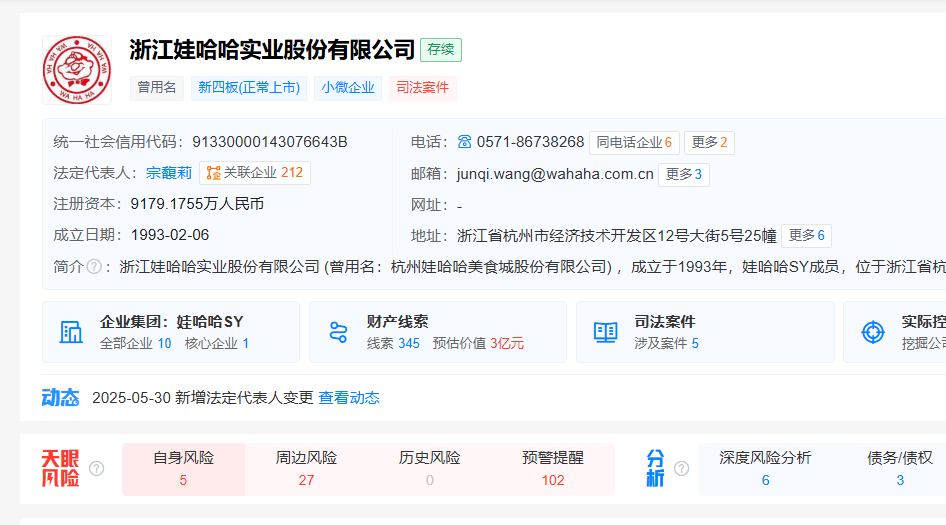This screenshot has height=525, width=946.
Task: Click the building icon in 企业集团 card
Action: [x=71, y=332]
